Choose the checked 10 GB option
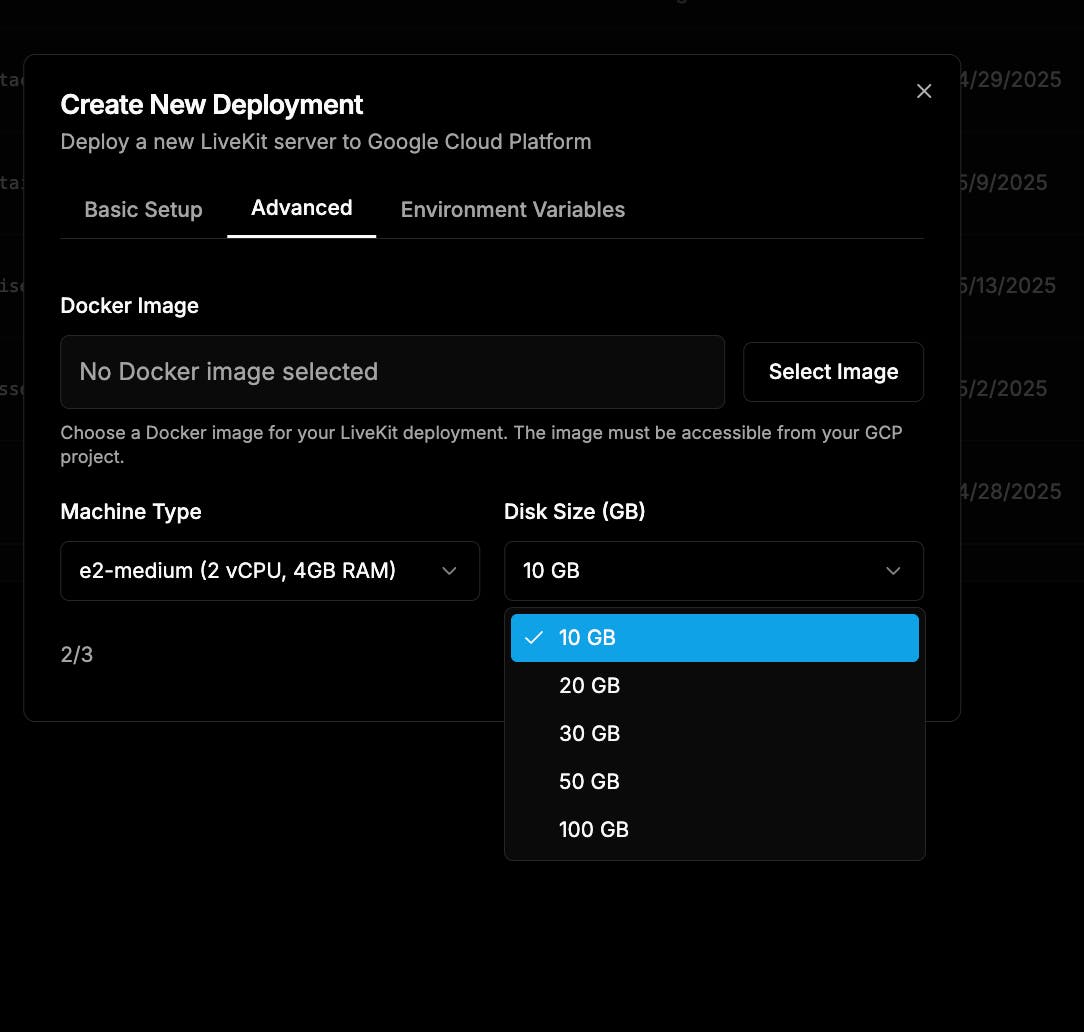This screenshot has height=1032, width=1084. [714, 638]
